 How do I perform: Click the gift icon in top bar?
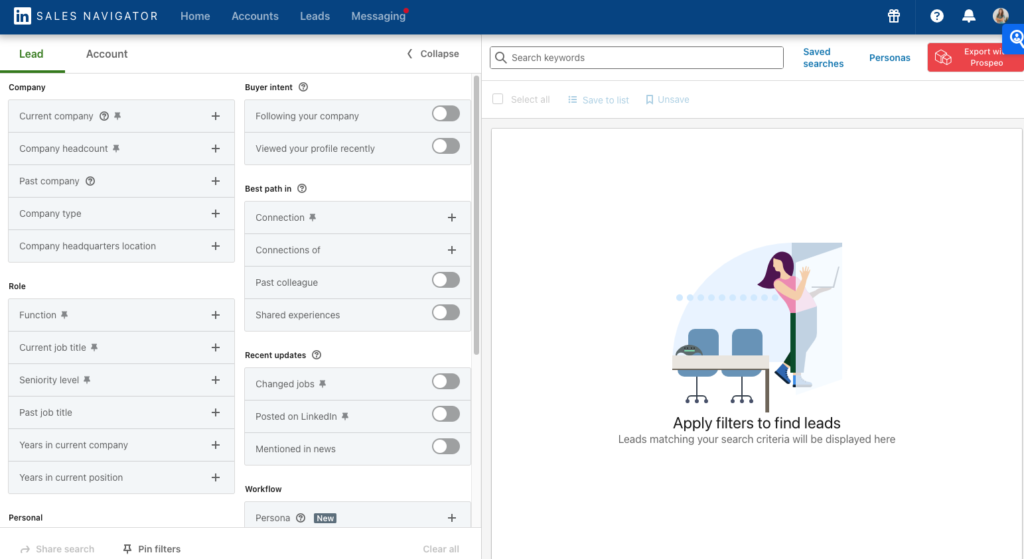coord(894,16)
